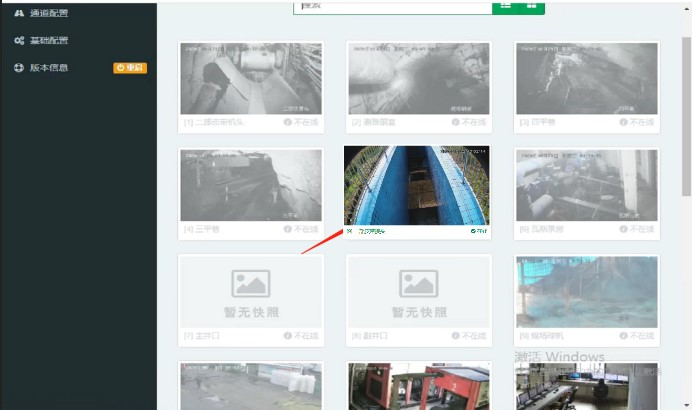The height and width of the screenshot is (410, 692).
Task: Click the '[3] 四平巷' channel label
Action: tap(538, 122)
